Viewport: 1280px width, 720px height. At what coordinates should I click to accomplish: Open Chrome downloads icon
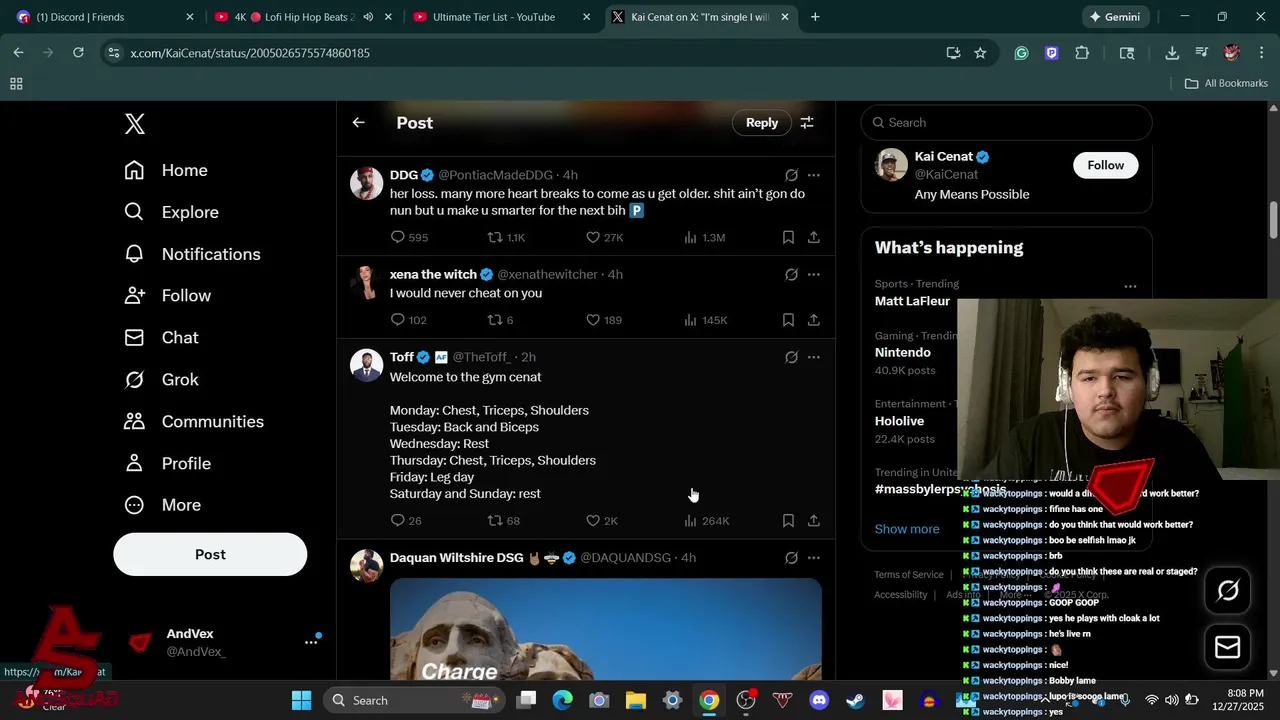tap(1172, 53)
